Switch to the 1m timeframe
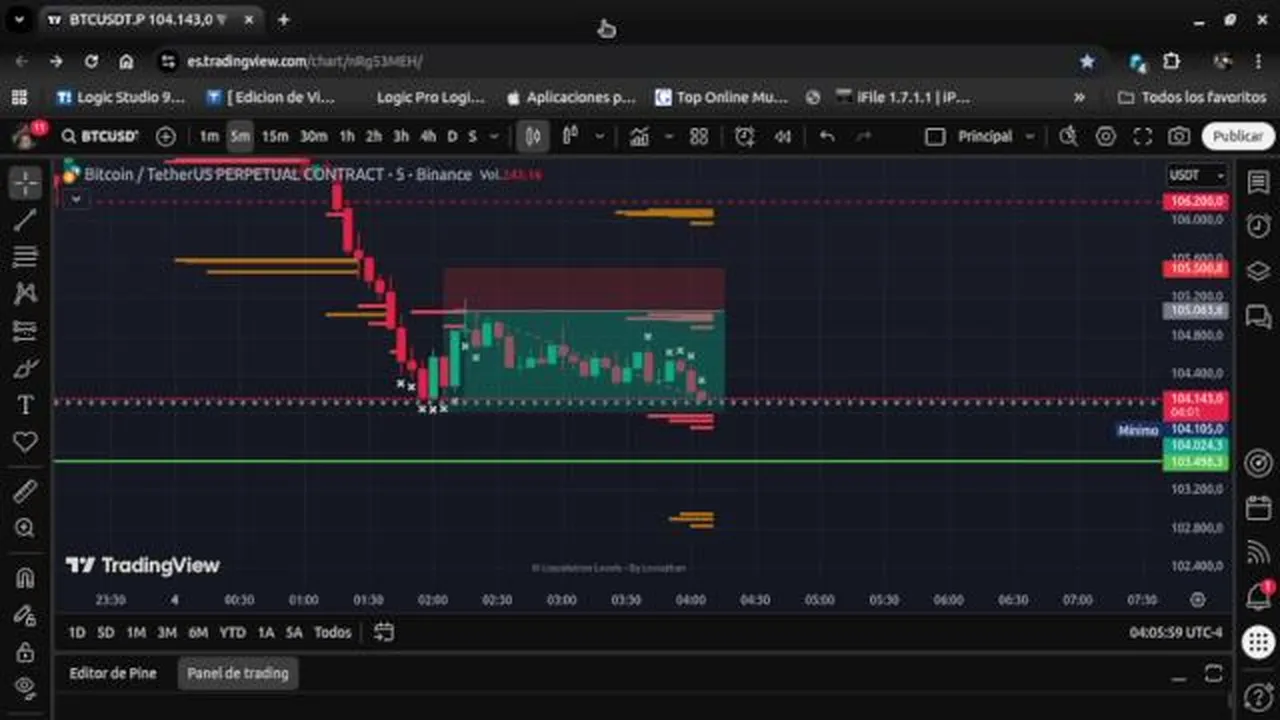The width and height of the screenshot is (1280, 720). pos(208,136)
